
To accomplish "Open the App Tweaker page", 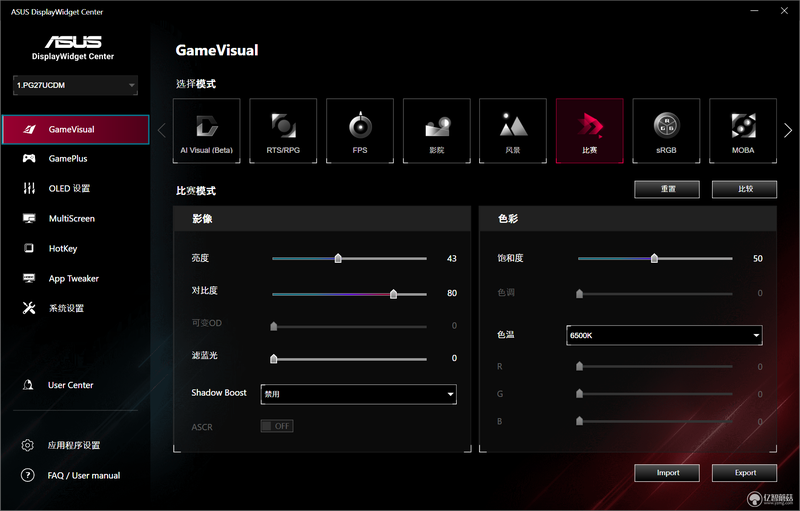I will click(73, 278).
